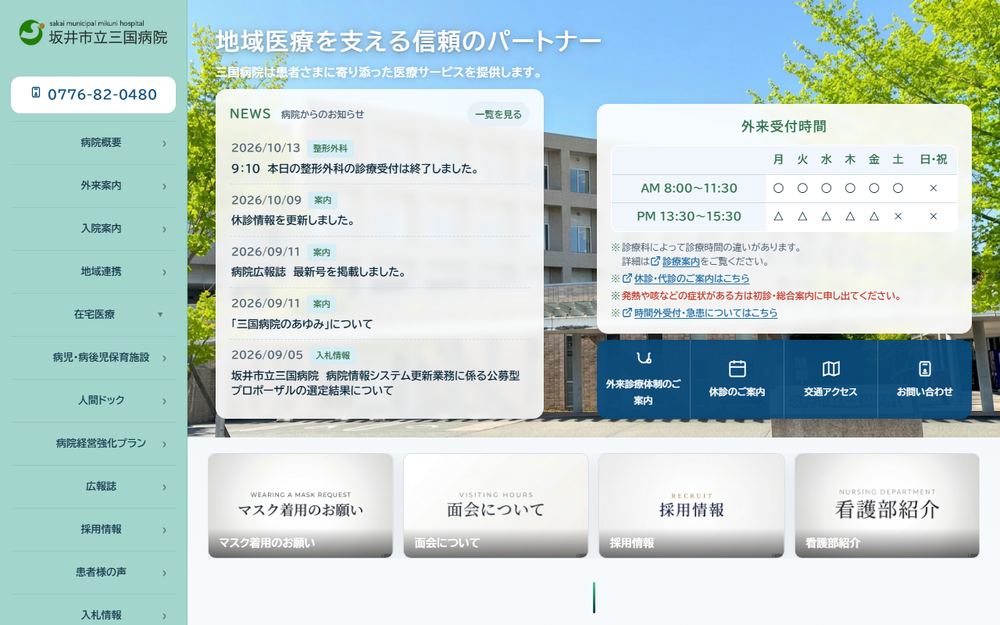Click external-link icon before 時間外受付・急患について
The height and width of the screenshot is (625, 1000).
[x=627, y=312]
